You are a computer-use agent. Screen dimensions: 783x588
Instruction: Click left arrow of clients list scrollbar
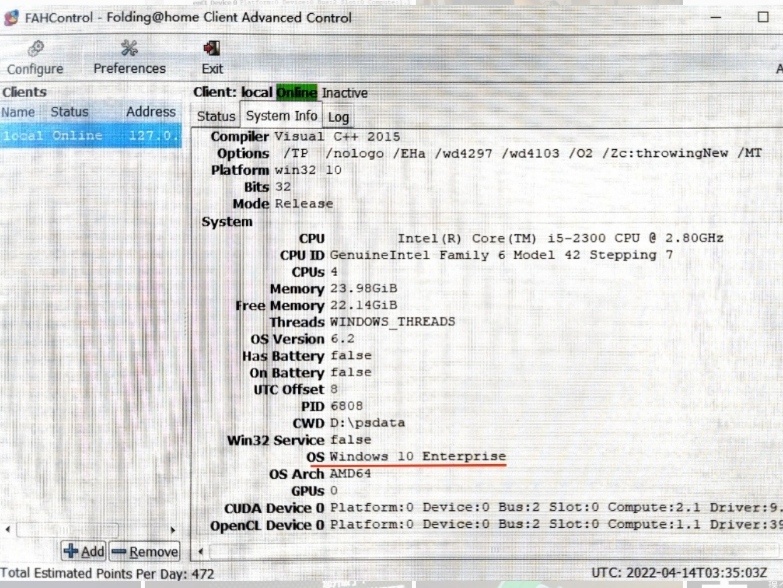7,529
